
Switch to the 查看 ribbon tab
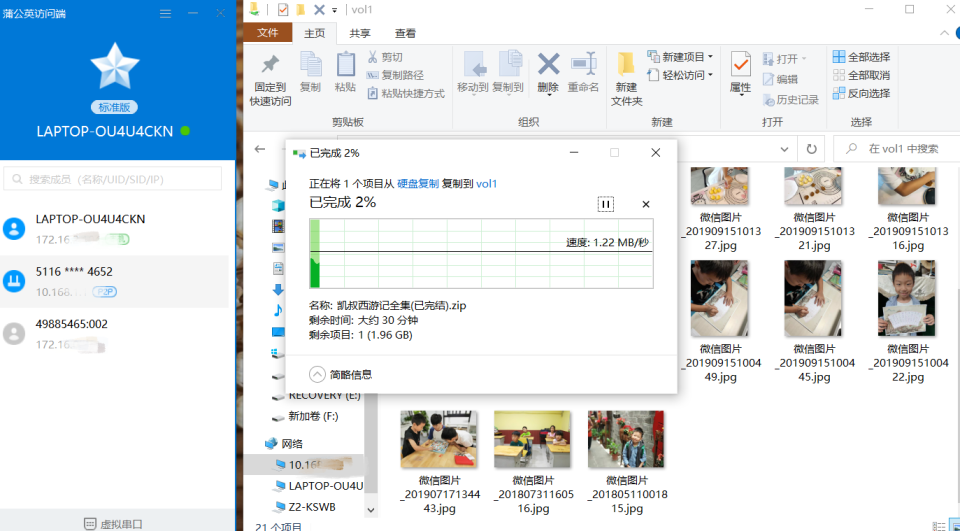405,34
